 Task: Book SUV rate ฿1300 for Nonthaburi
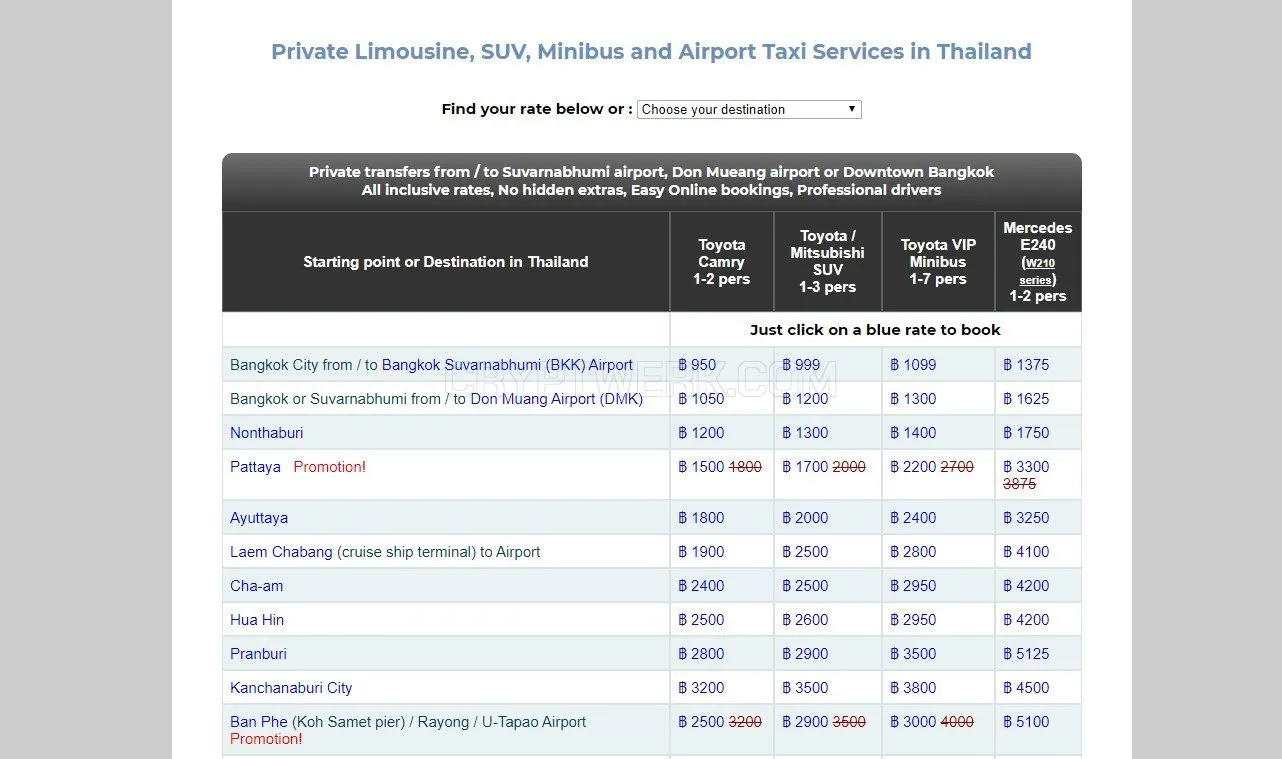point(805,433)
